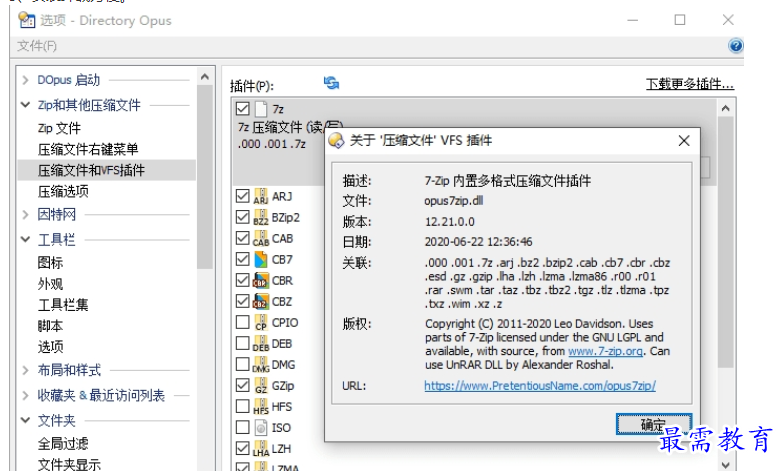
Task: Click the Directory Opus title bar icon
Action: coord(26,20)
